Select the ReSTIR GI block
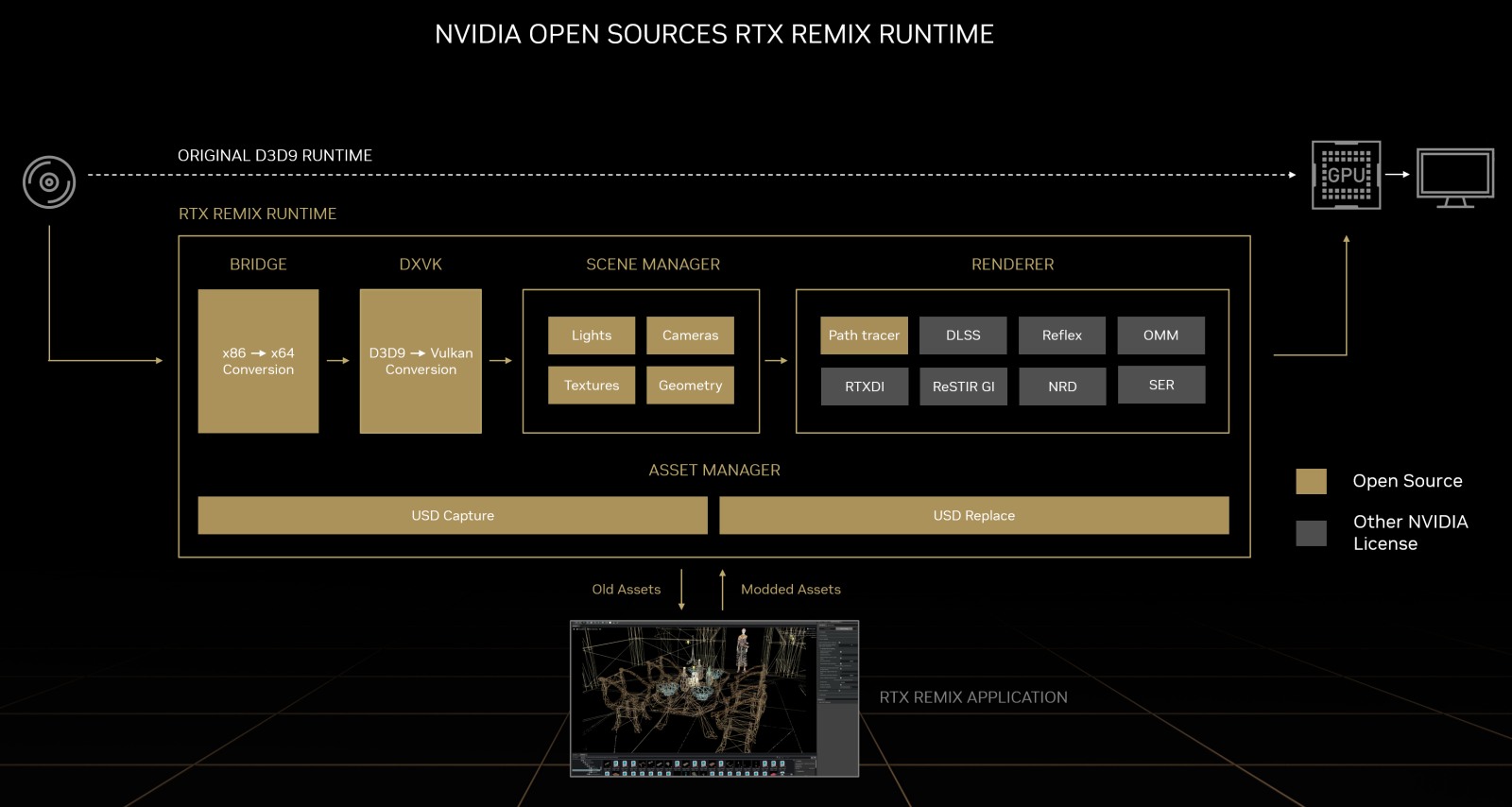Viewport: 1512px width, 807px height. (x=963, y=386)
